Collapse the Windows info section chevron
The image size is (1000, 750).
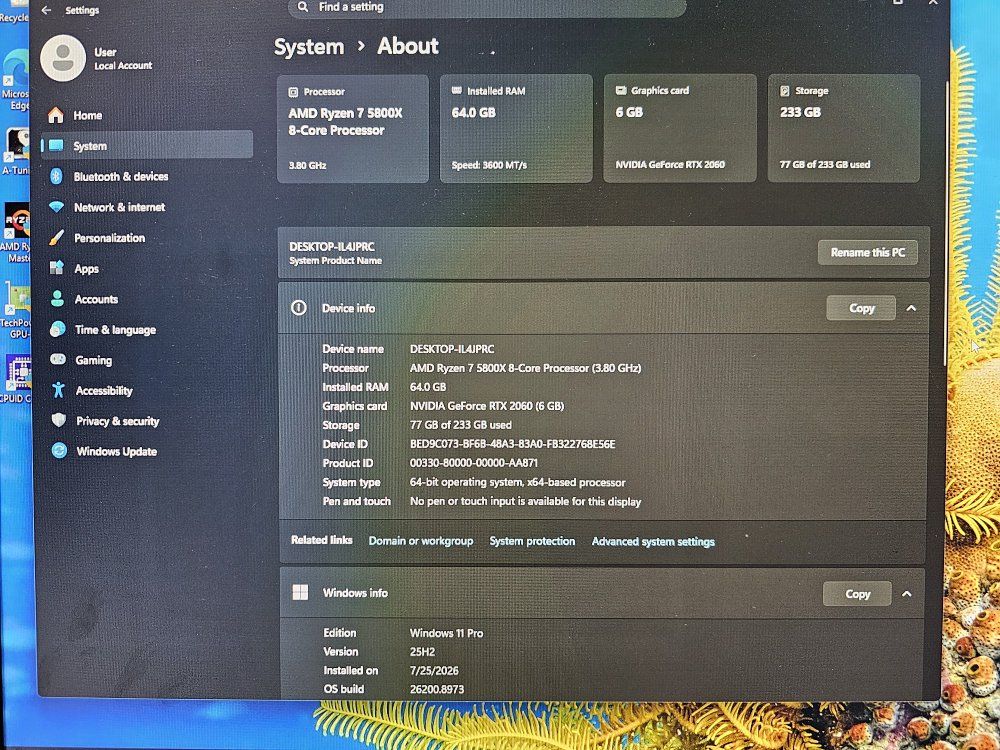coord(907,594)
